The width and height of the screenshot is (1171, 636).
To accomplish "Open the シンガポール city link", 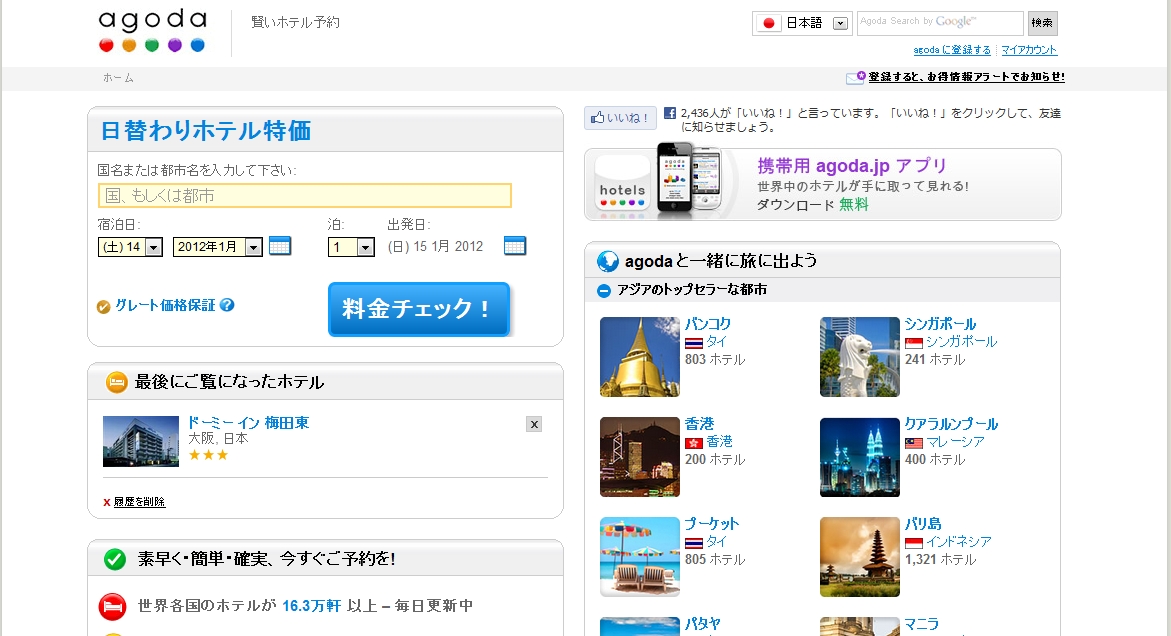I will pyautogui.click(x=941, y=324).
